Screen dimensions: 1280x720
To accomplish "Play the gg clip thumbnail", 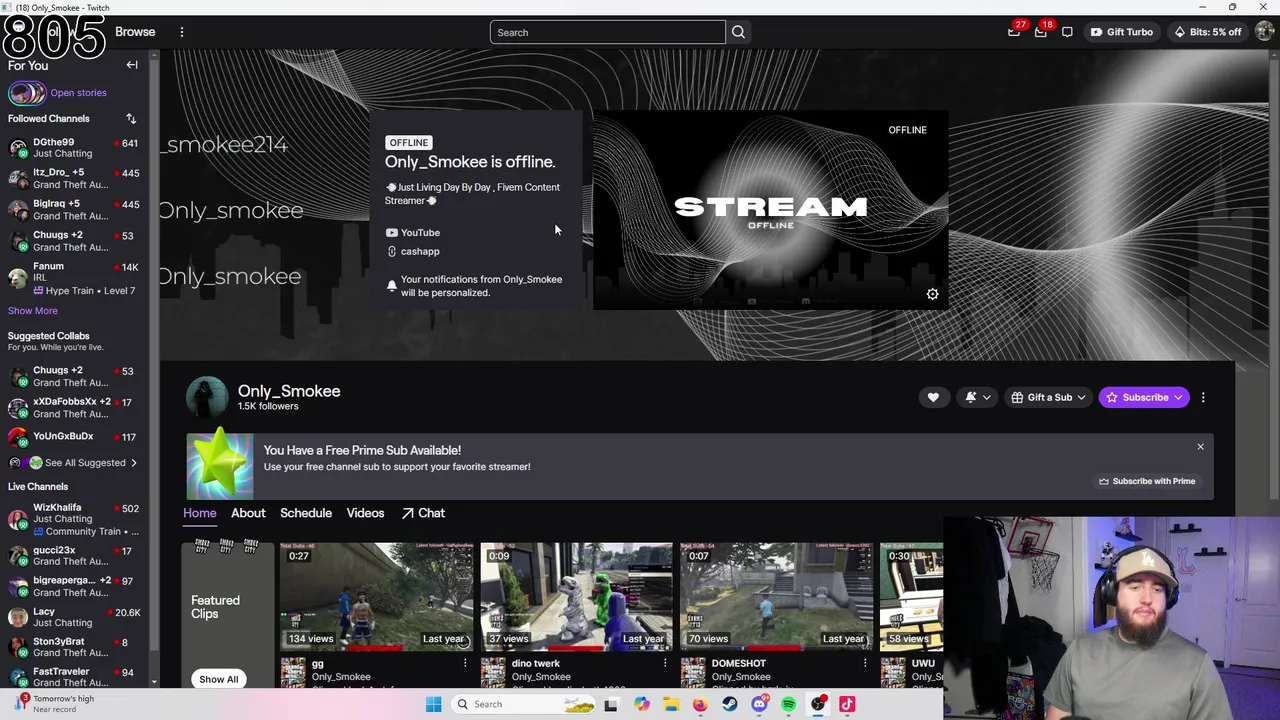I will point(376,596).
